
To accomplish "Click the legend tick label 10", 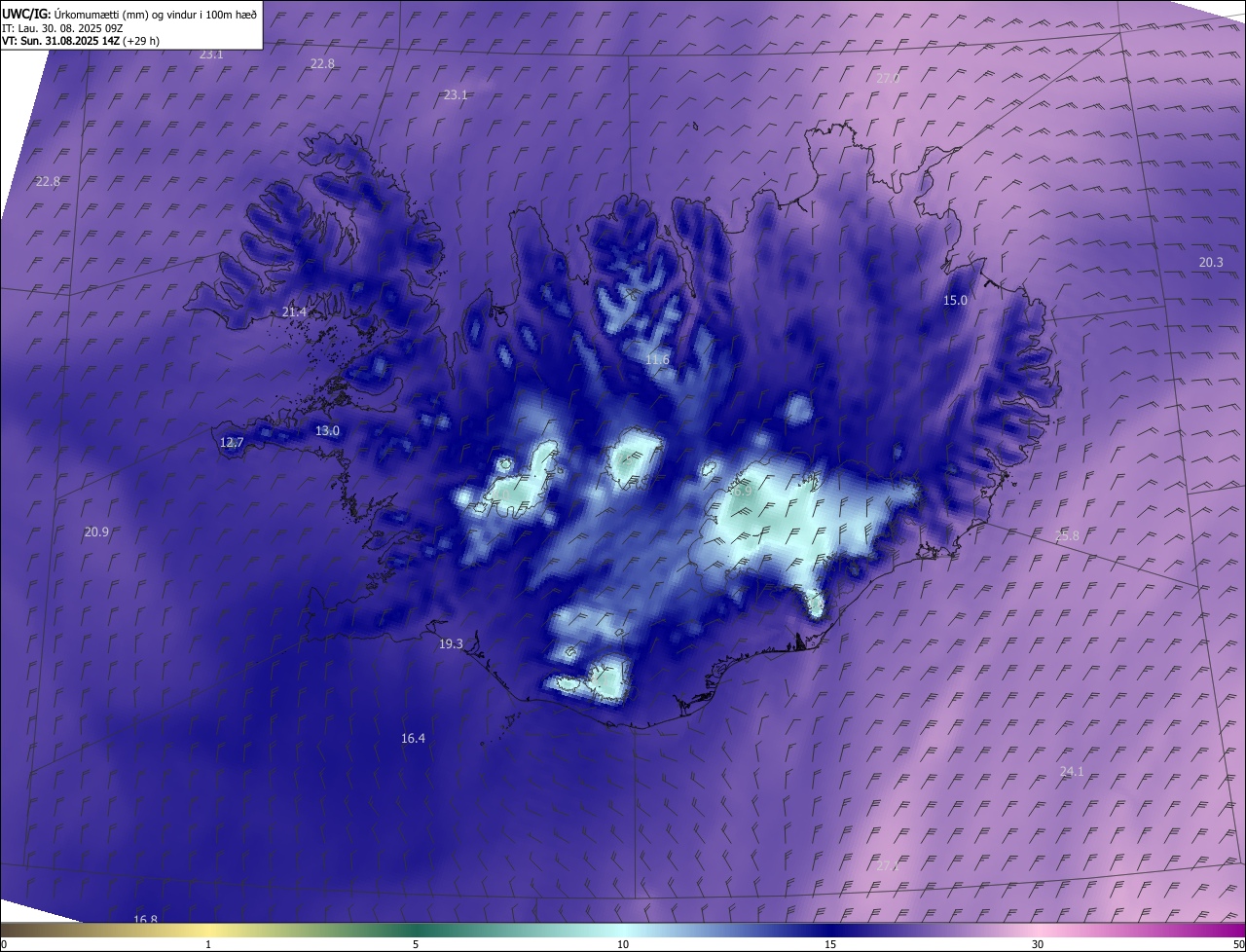I will click(x=623, y=945).
